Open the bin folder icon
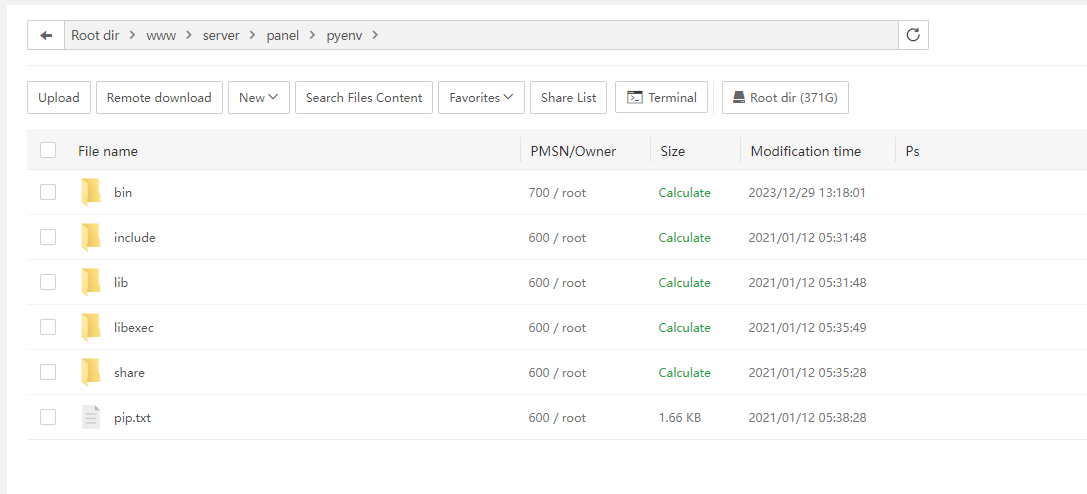 [91, 192]
